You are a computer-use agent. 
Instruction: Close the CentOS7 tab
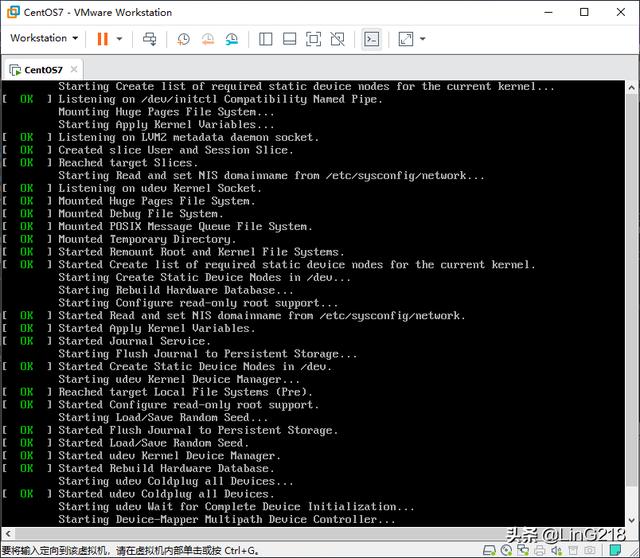[74, 69]
